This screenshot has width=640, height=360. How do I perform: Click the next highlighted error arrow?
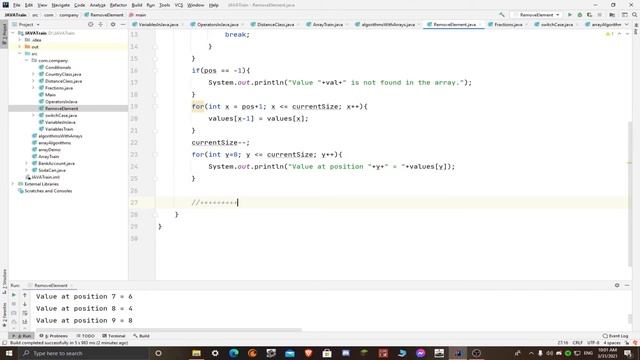pos(627,34)
